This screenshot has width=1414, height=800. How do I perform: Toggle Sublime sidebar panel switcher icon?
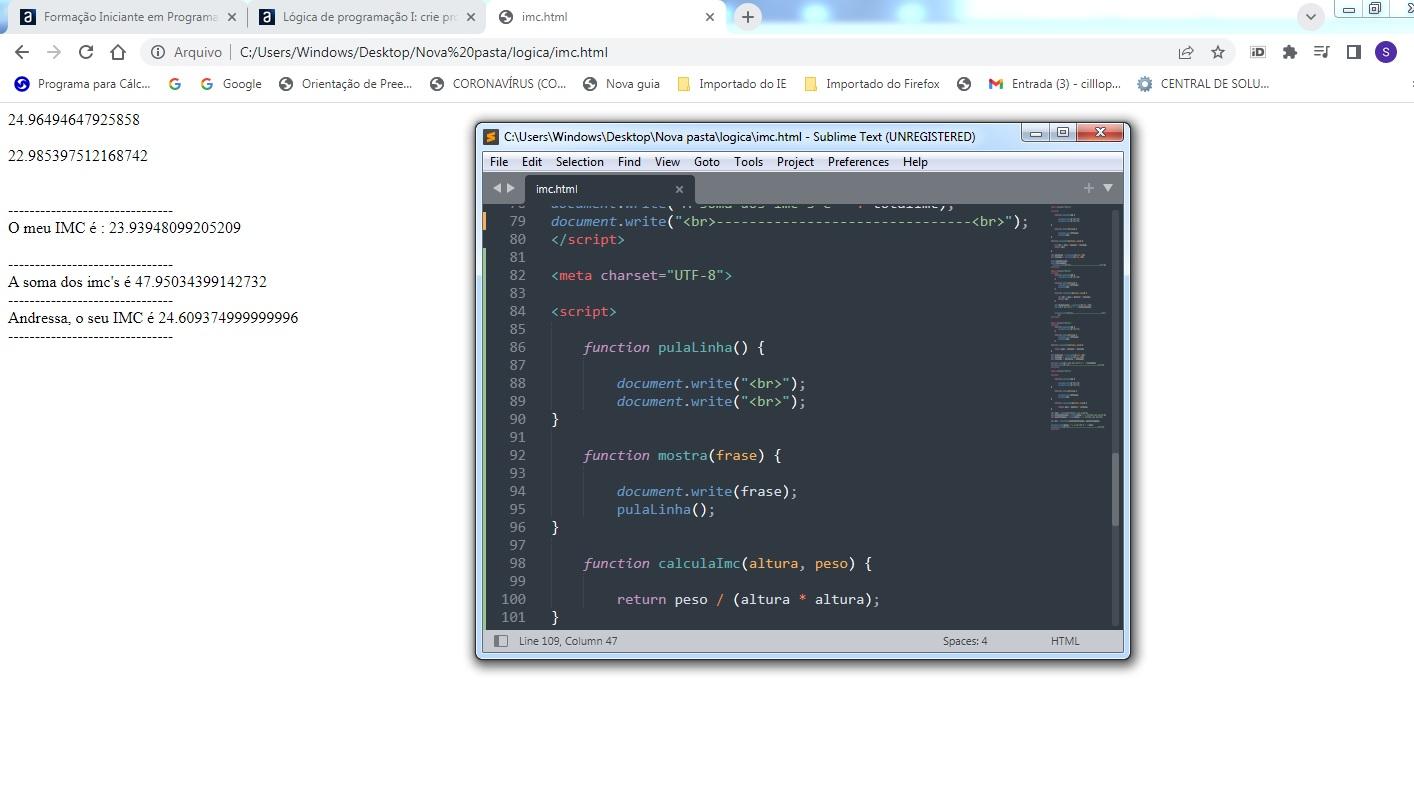click(501, 641)
